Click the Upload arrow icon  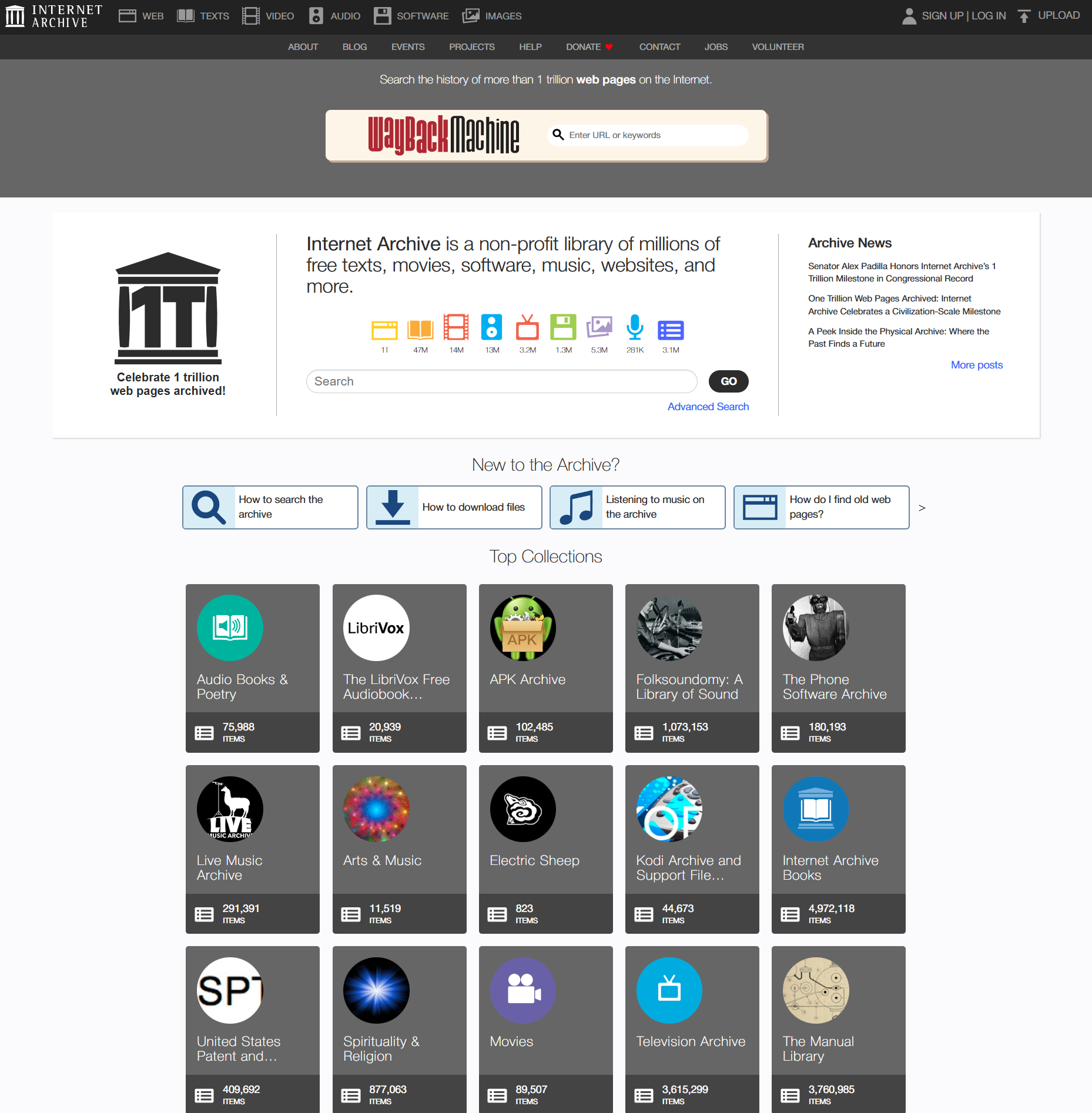click(x=1024, y=16)
